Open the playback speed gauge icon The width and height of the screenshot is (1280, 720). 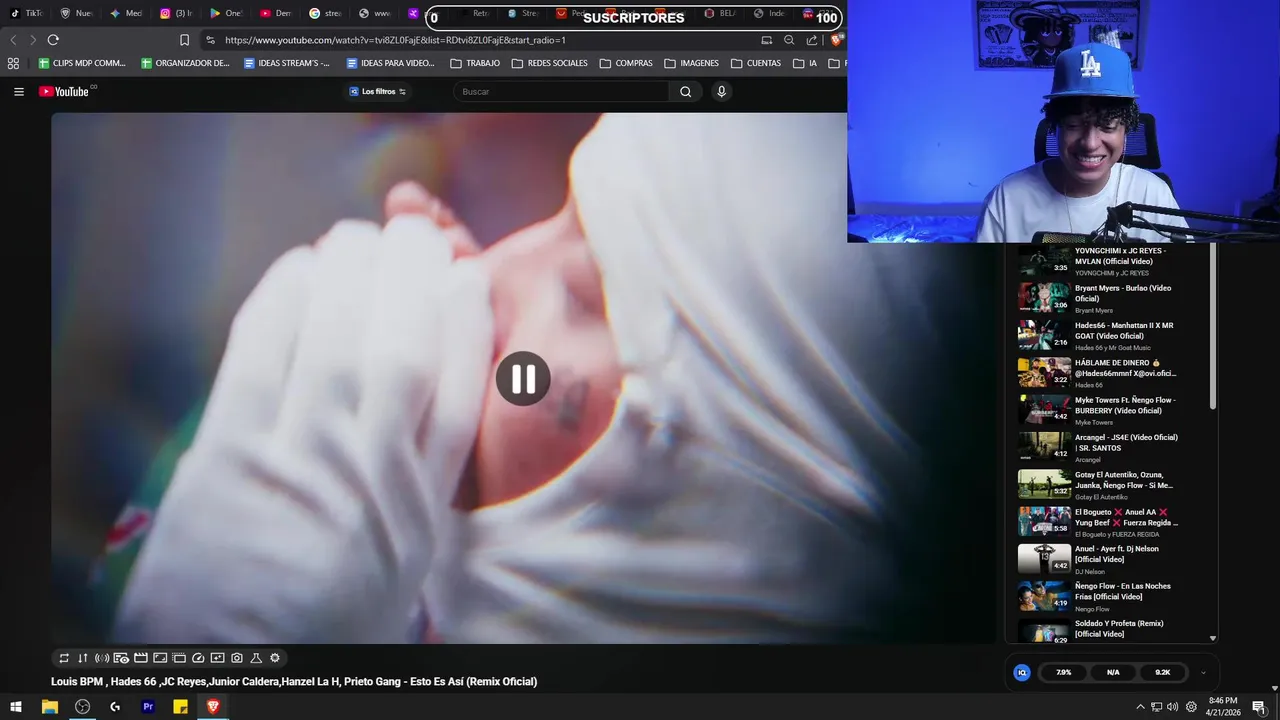(x=198, y=658)
